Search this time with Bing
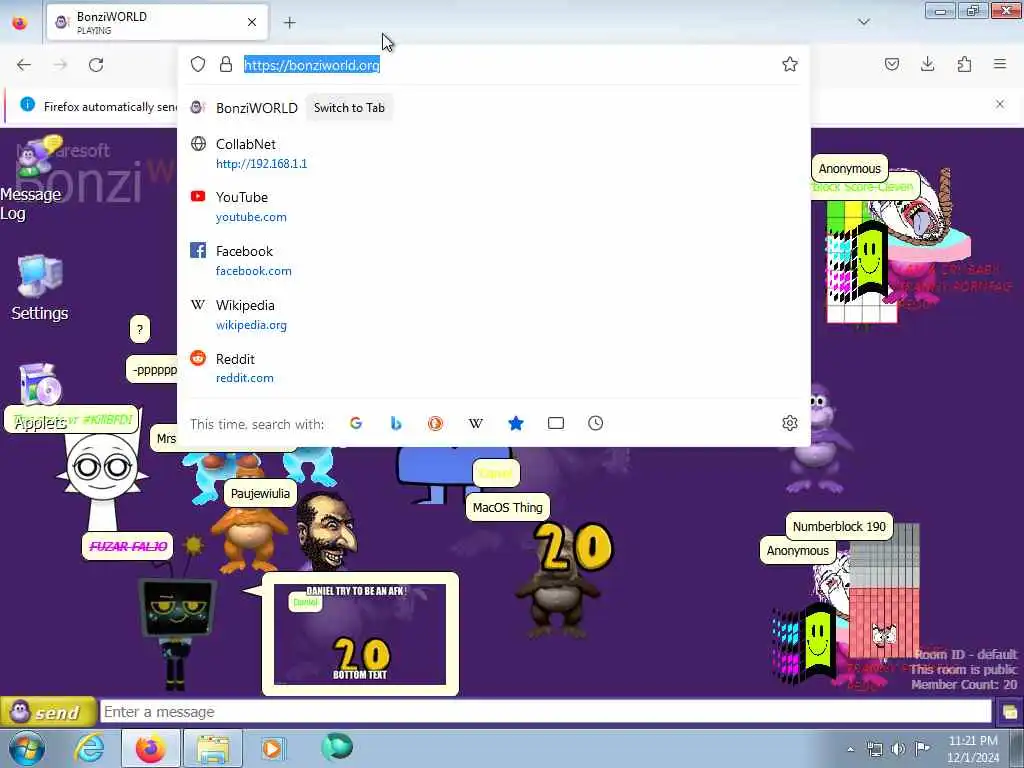 pos(396,423)
